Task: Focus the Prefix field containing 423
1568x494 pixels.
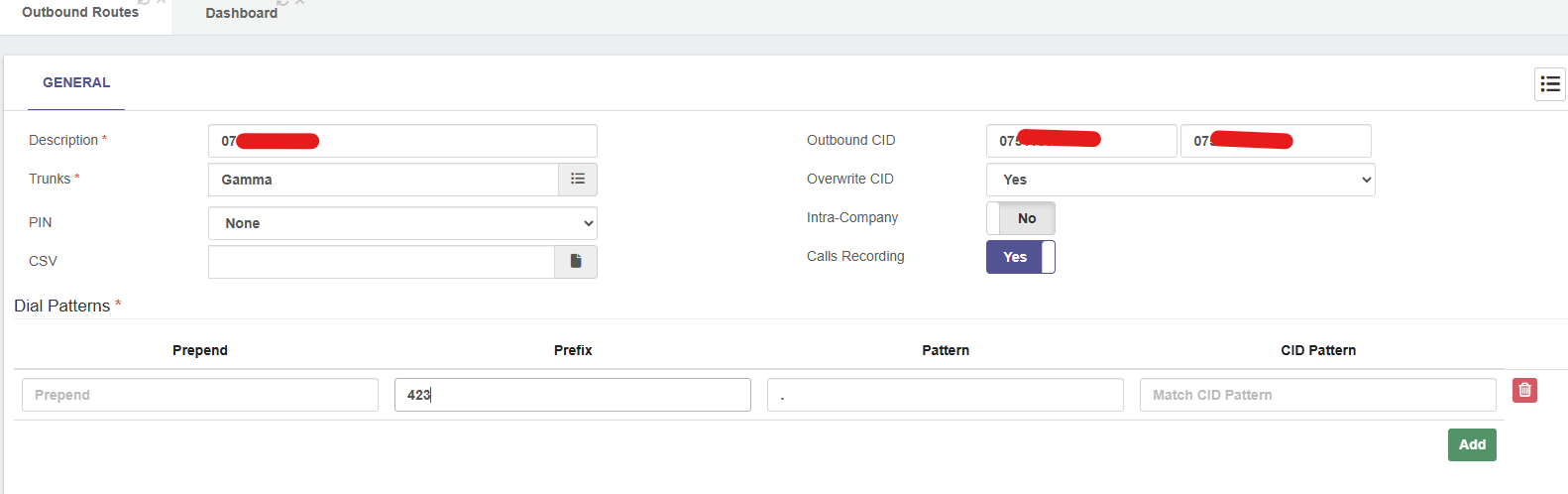Action: 573,395
